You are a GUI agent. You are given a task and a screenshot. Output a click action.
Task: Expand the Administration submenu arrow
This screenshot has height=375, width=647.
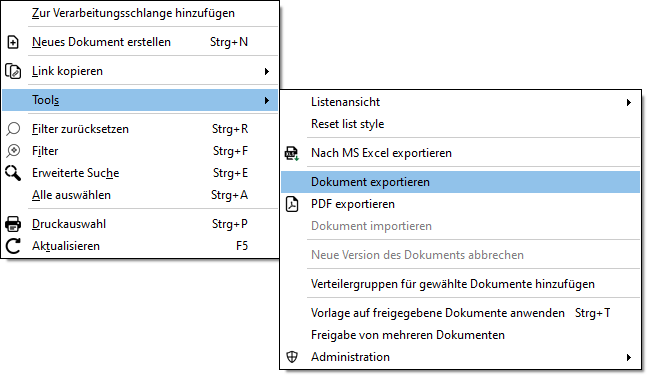(629, 357)
